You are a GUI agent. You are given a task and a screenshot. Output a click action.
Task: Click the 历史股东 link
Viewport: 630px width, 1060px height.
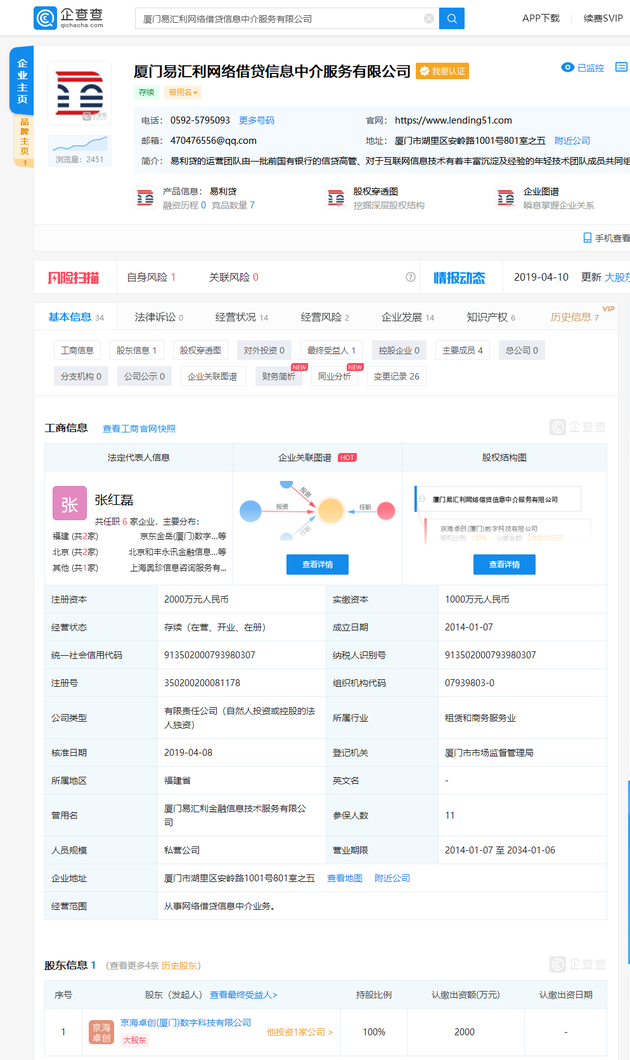coord(179,965)
